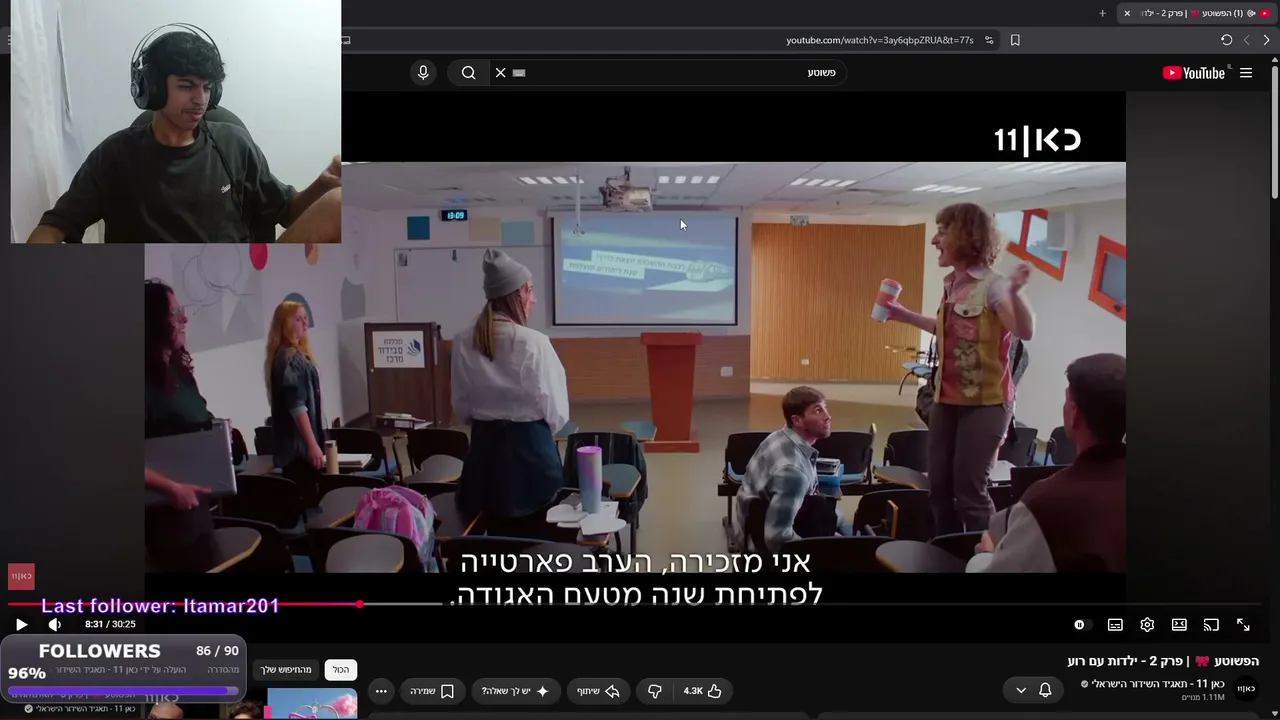Turn on subtitles with the captions icon
Image resolution: width=1280 pixels, height=720 pixels.
[1115, 625]
